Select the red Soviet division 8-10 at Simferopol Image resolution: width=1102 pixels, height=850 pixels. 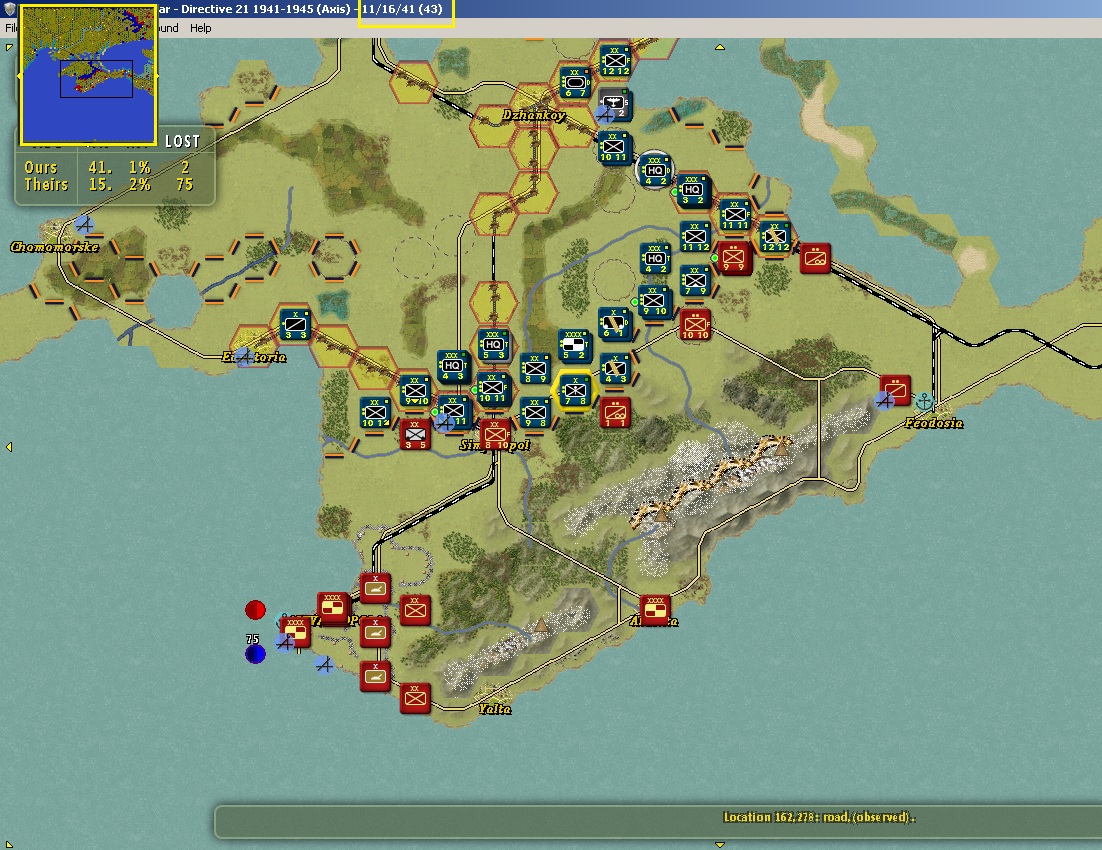[x=495, y=434]
